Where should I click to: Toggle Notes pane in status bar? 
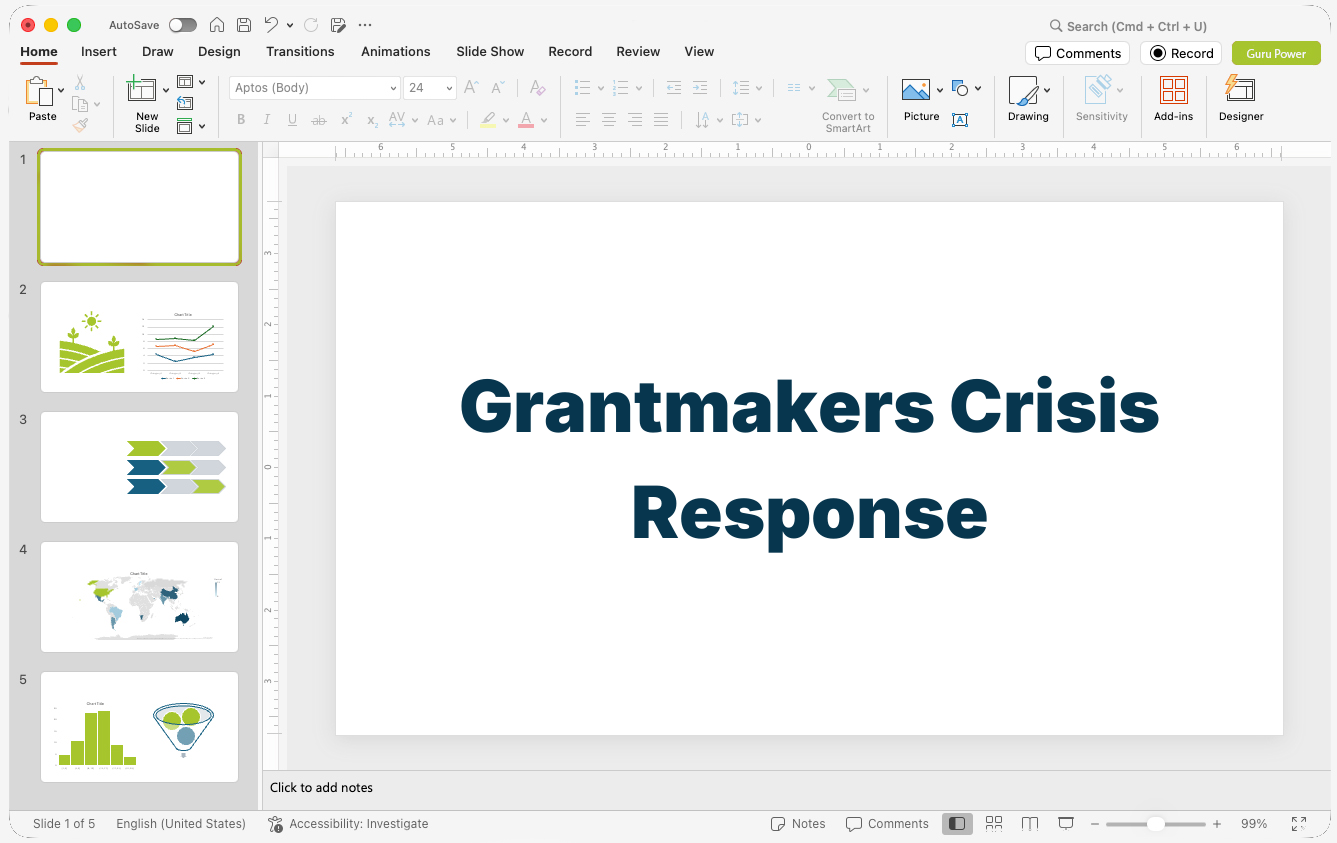[x=798, y=824]
